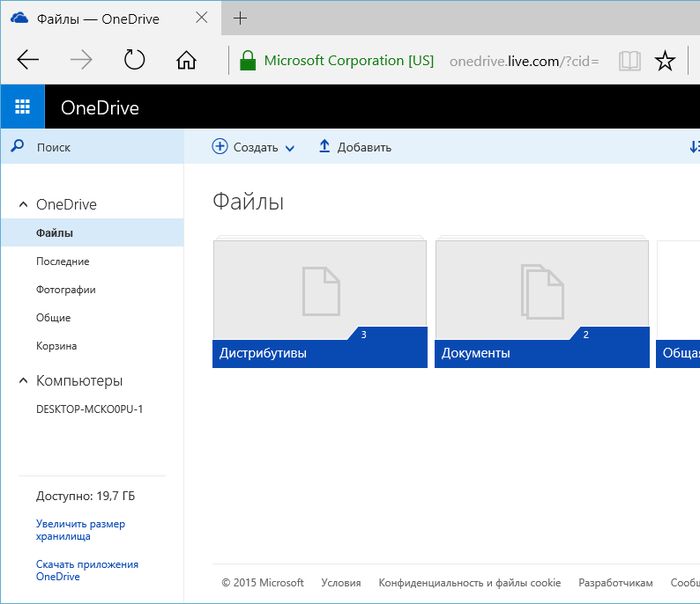Open the Создать dropdown menu
Viewport: 700px width, 604px height.
(x=254, y=147)
